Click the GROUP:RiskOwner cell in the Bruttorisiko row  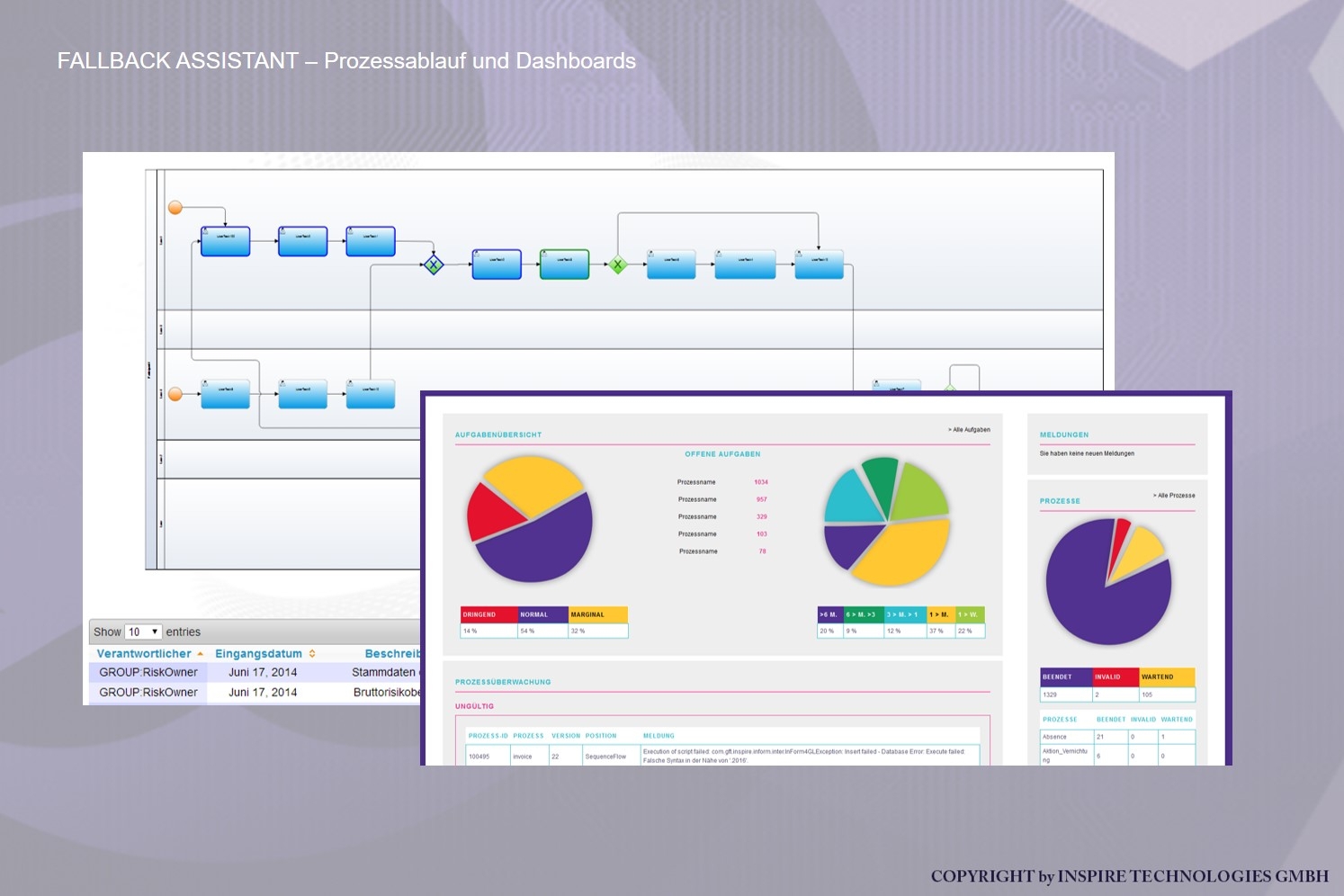pos(148,693)
